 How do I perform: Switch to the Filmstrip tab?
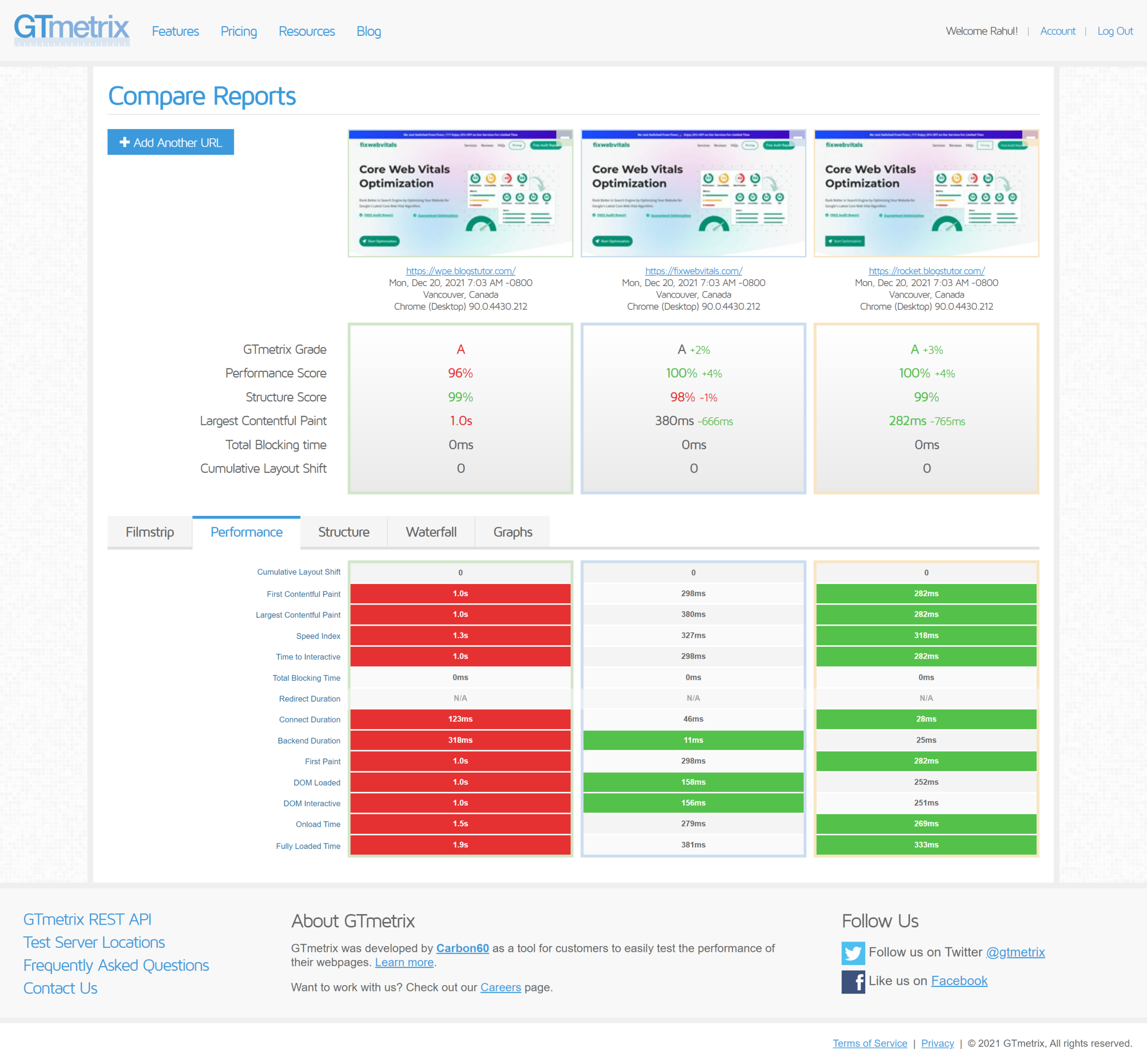click(150, 532)
